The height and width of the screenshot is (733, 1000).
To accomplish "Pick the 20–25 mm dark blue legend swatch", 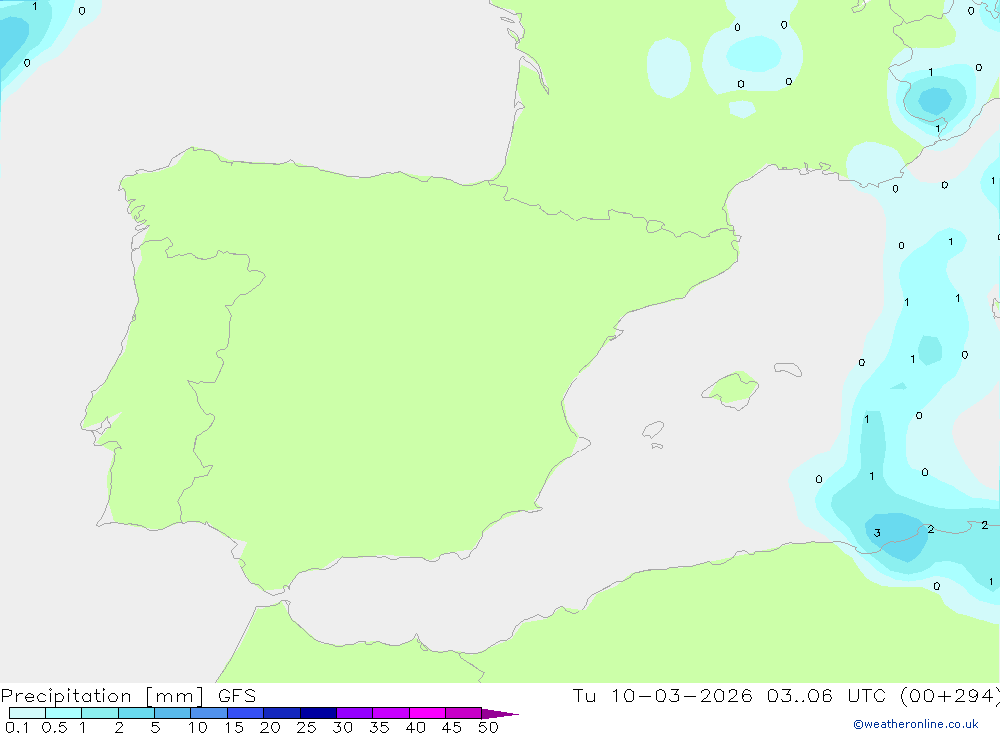I will (x=282, y=713).
